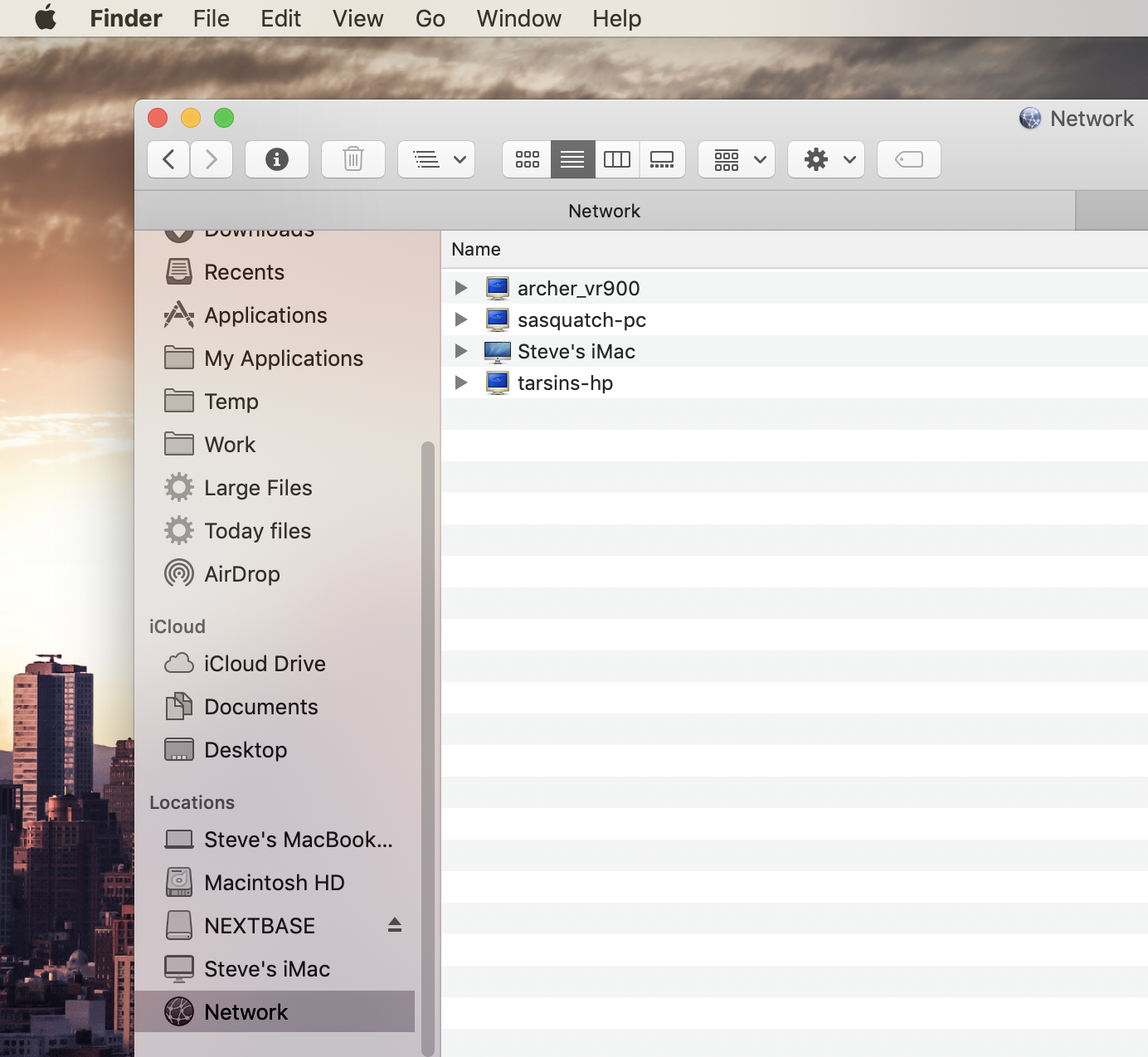Click the Steve's iMac icon in file list

point(498,352)
